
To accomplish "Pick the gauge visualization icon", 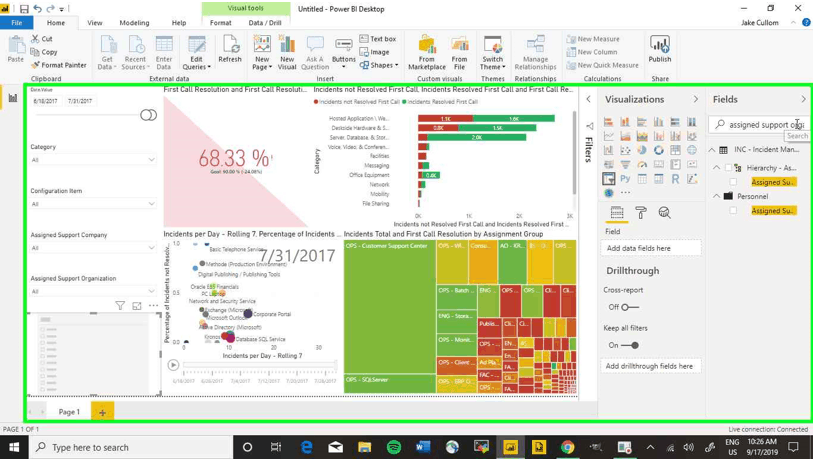I will point(642,165).
